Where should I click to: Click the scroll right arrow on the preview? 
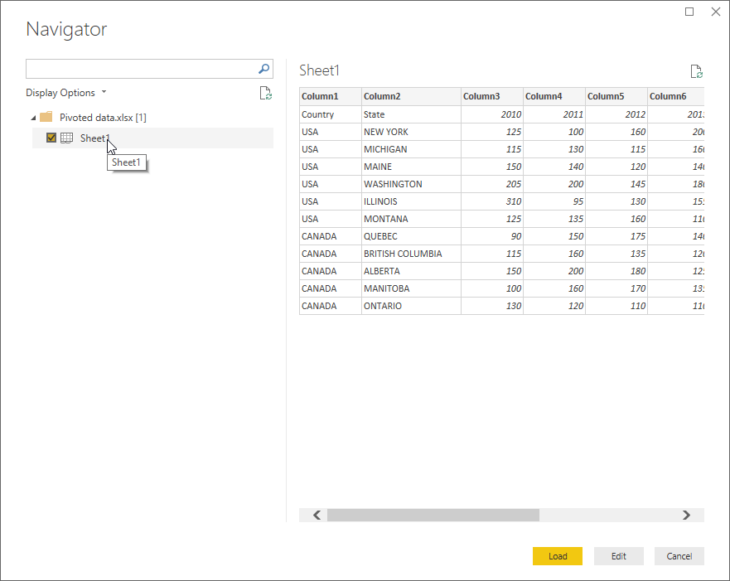686,515
